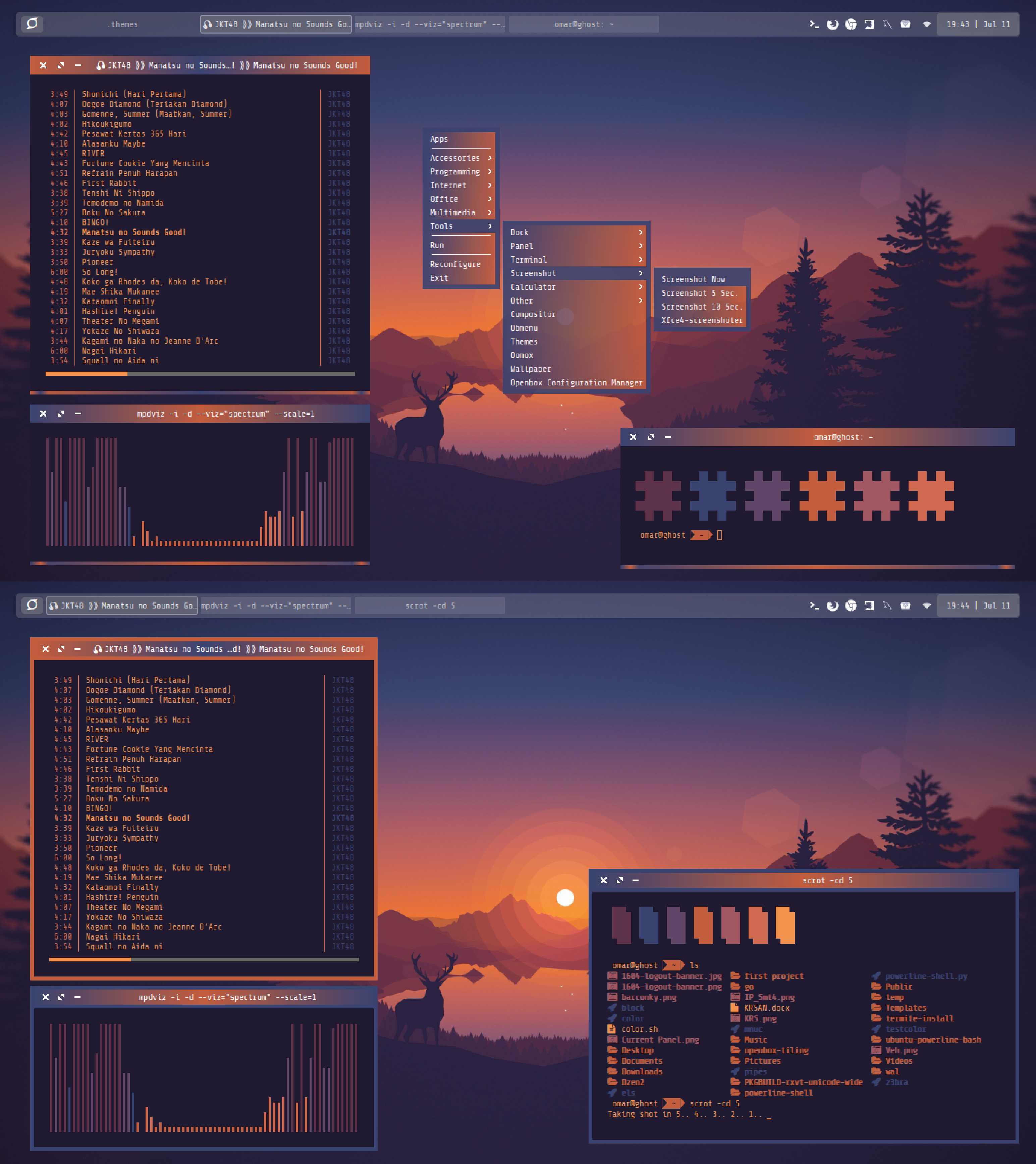Launch Chrome from the 19:43 panel
Image resolution: width=1036 pixels, height=1164 pixels.
click(851, 24)
